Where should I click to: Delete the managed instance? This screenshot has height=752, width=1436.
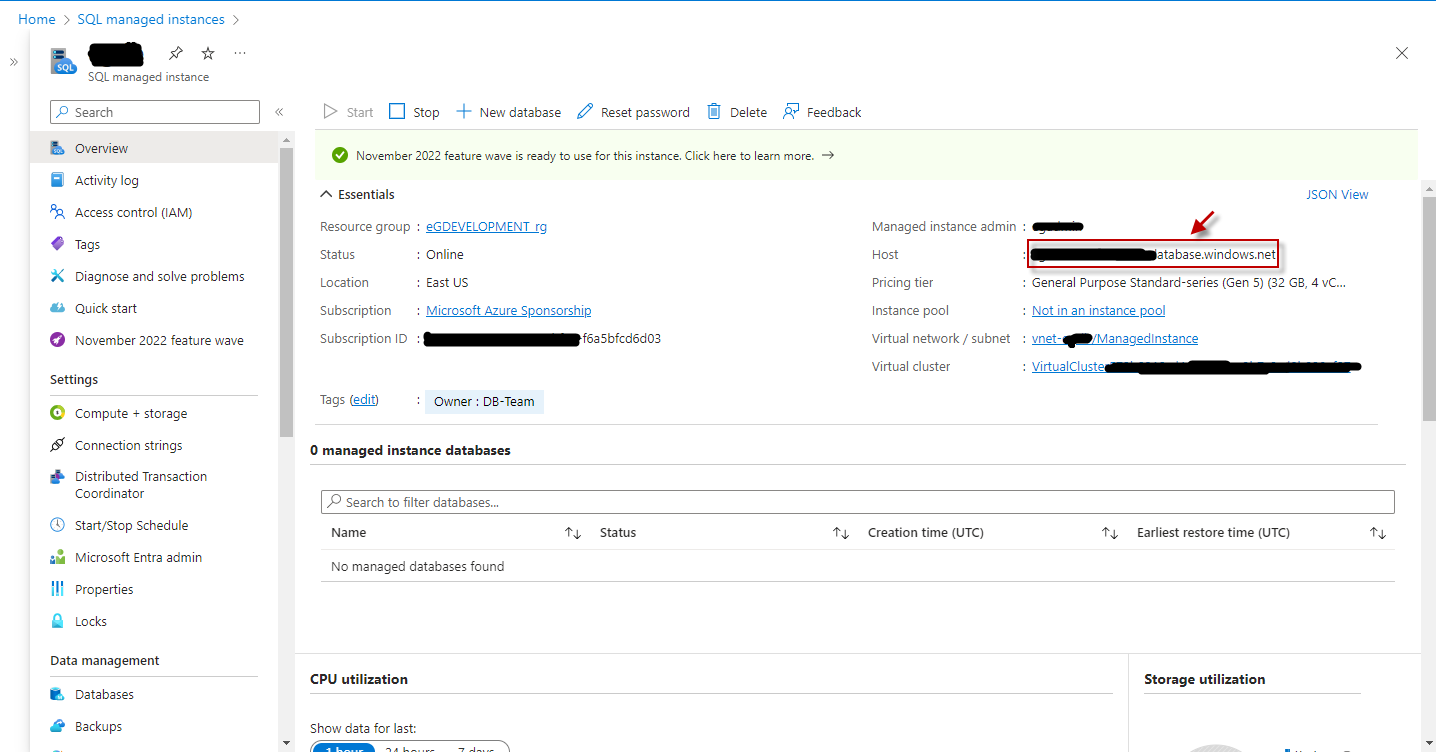(737, 112)
